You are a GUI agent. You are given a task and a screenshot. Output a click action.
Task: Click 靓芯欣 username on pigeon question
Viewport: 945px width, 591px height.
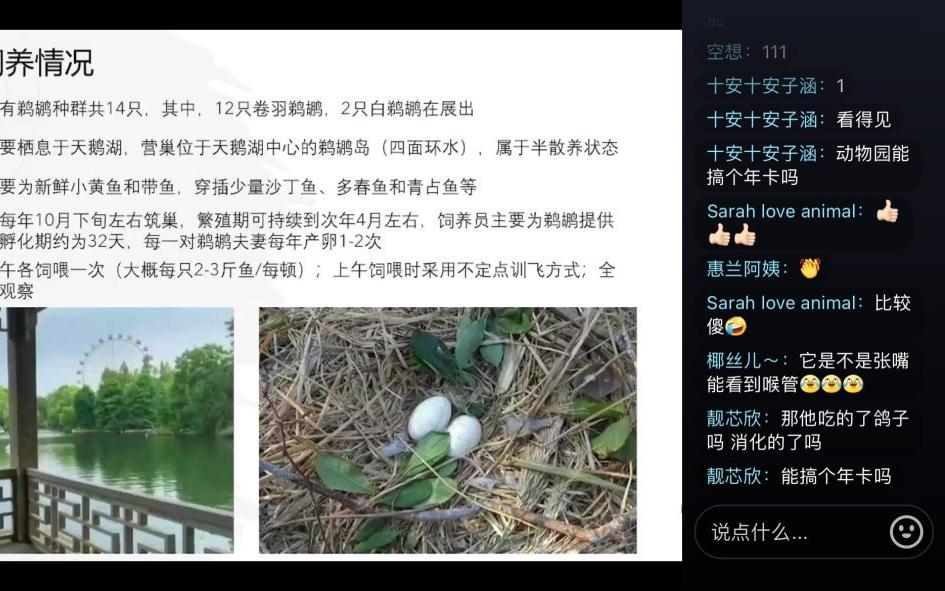tap(733, 418)
